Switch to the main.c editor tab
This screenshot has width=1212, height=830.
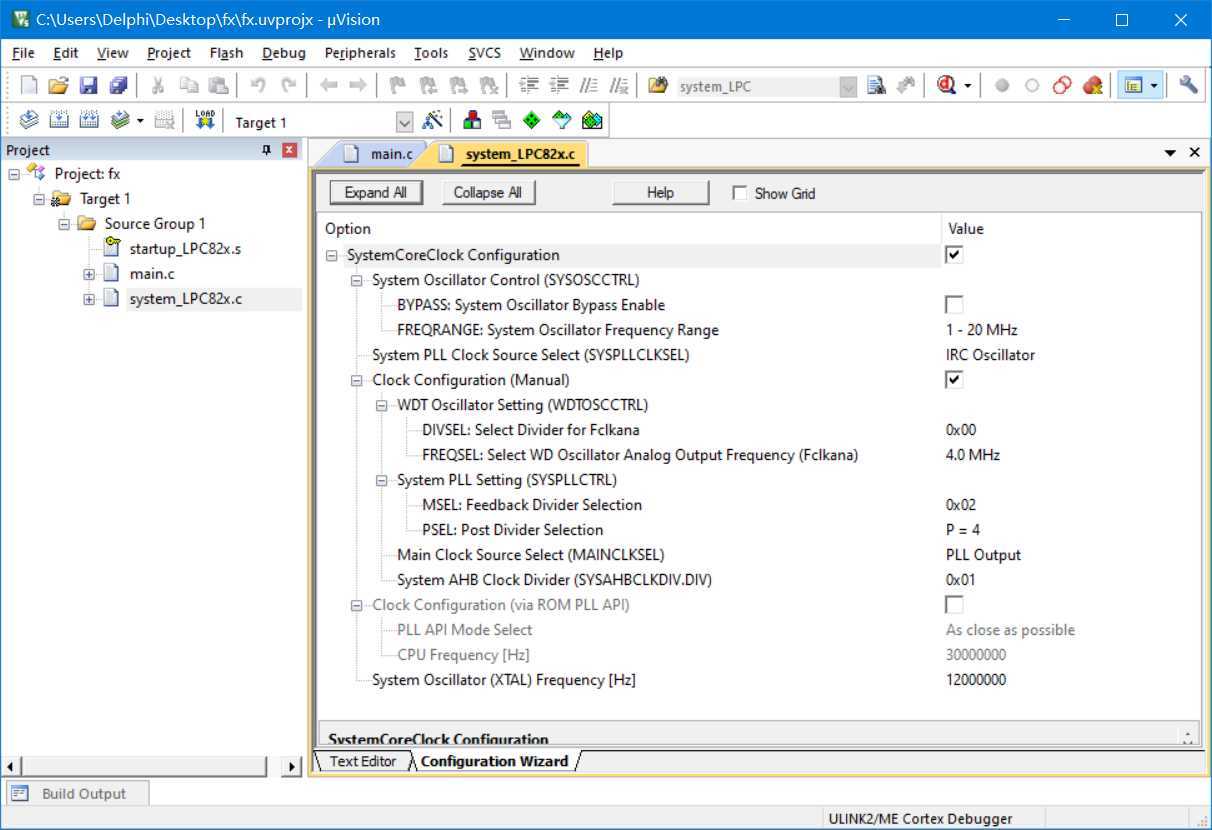click(379, 154)
